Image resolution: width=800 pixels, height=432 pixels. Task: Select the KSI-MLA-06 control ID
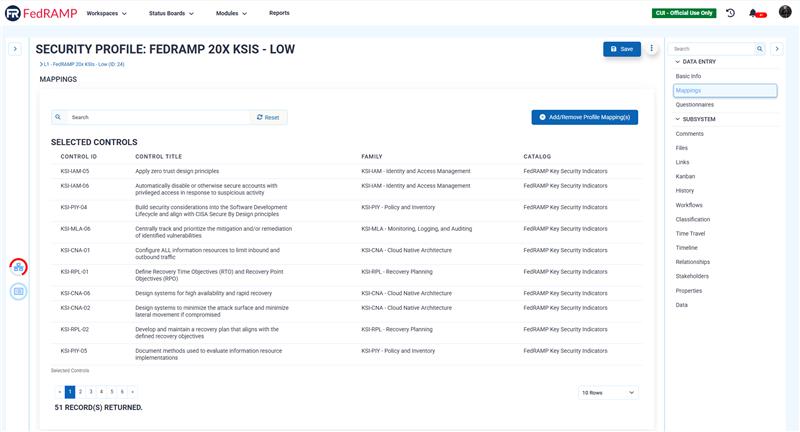[76, 229]
